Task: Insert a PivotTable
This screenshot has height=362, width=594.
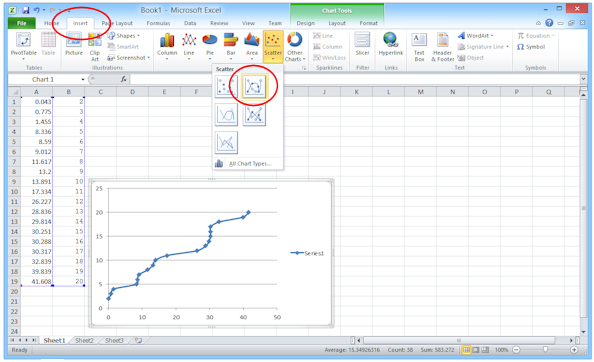Action: click(23, 46)
